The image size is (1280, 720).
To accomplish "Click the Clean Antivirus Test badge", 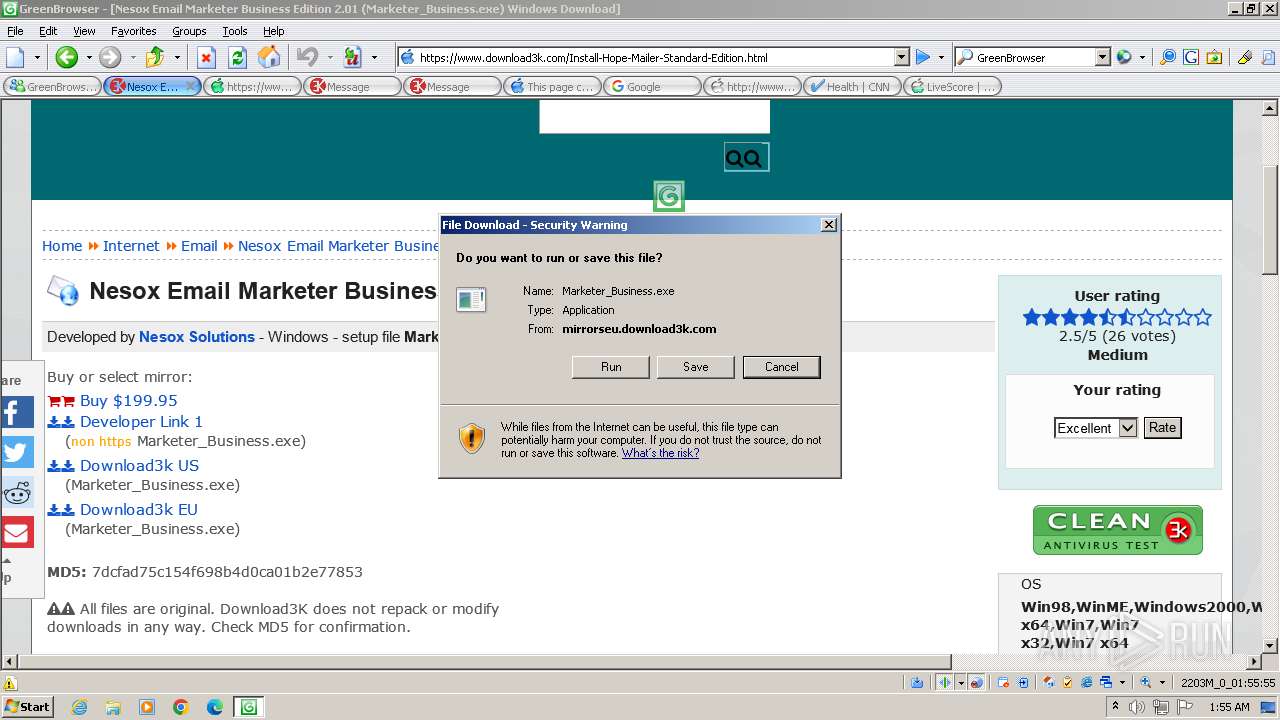I will (x=1117, y=530).
